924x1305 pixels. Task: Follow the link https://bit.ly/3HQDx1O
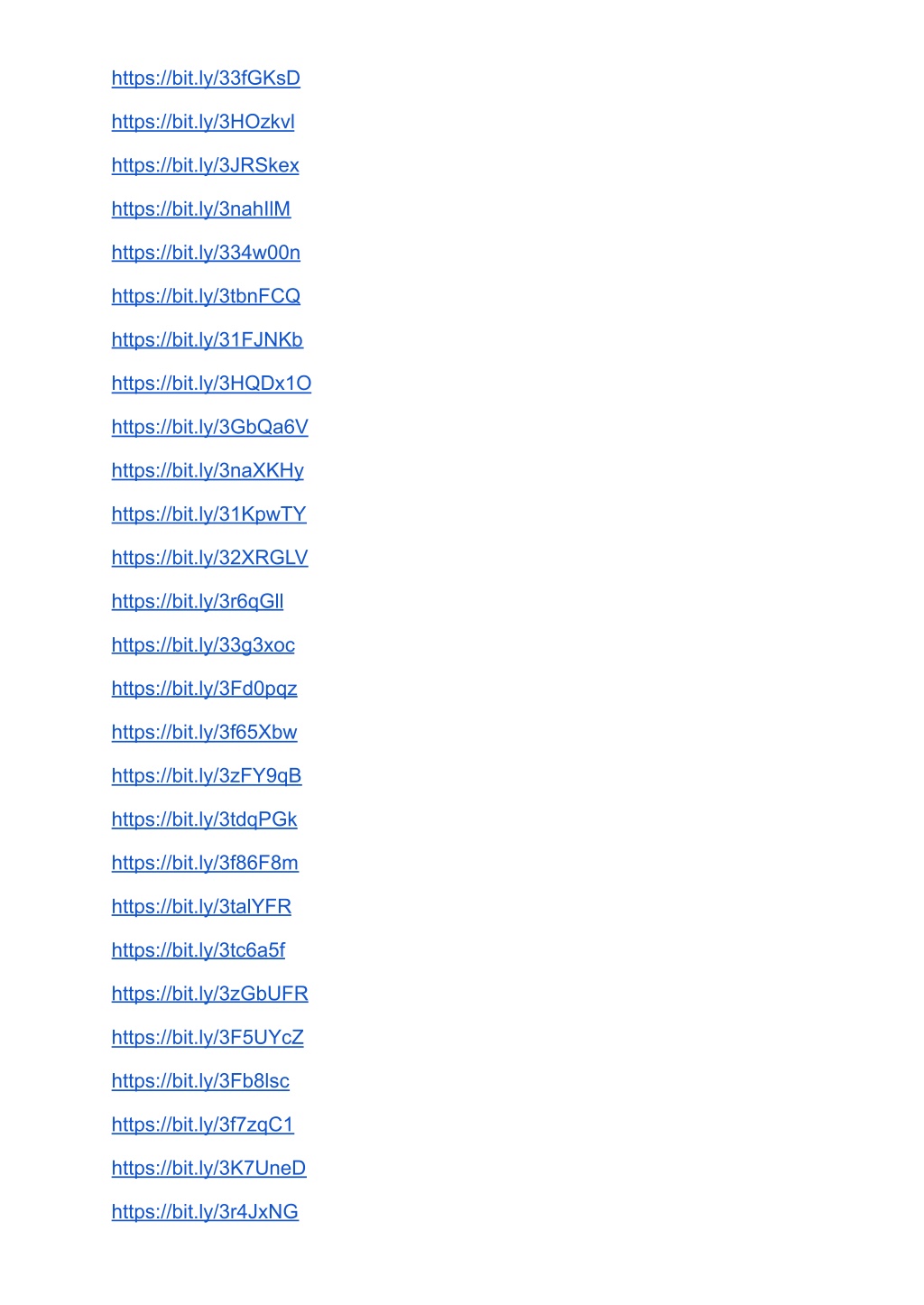click(x=212, y=384)
